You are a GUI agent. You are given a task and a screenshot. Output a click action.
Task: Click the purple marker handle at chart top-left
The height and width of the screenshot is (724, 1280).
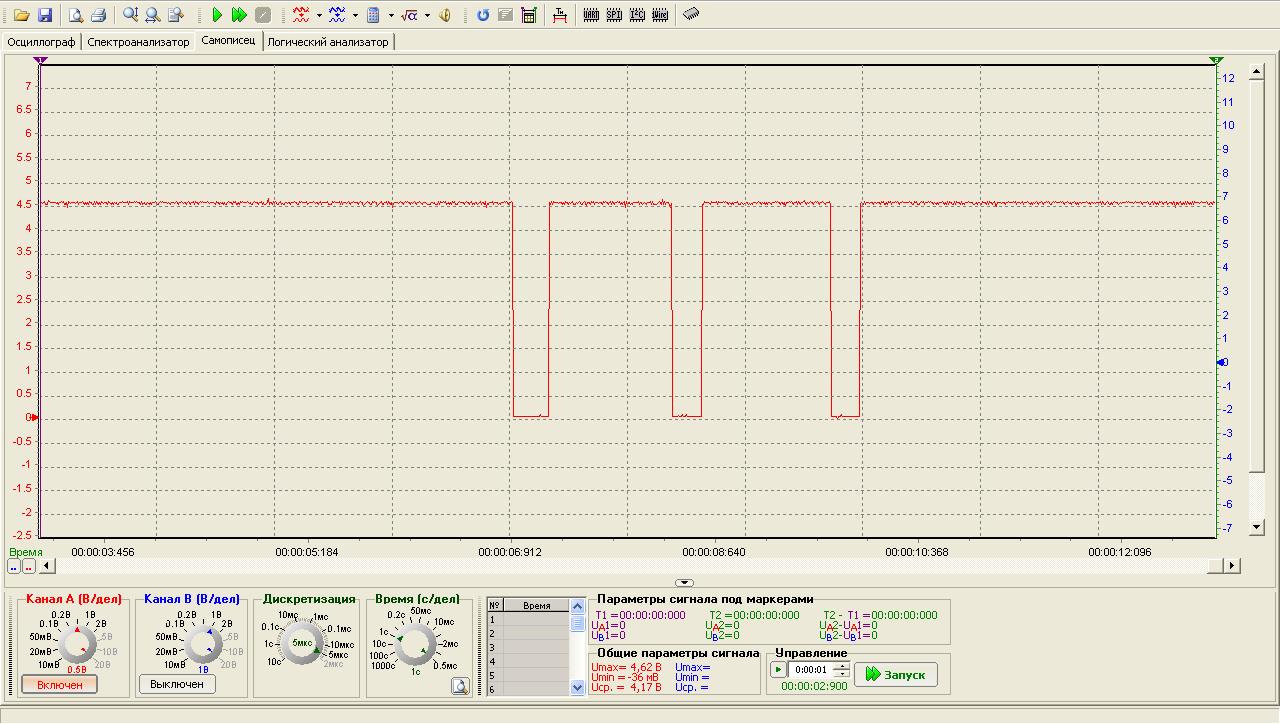[40, 61]
